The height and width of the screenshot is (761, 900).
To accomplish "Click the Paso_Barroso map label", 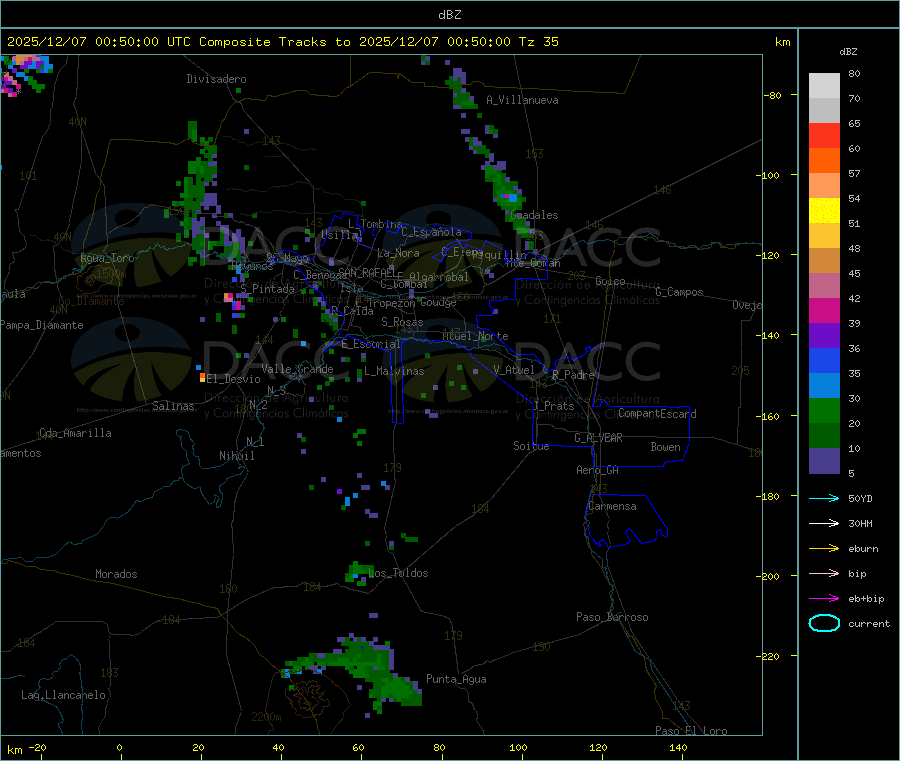I will [x=612, y=617].
